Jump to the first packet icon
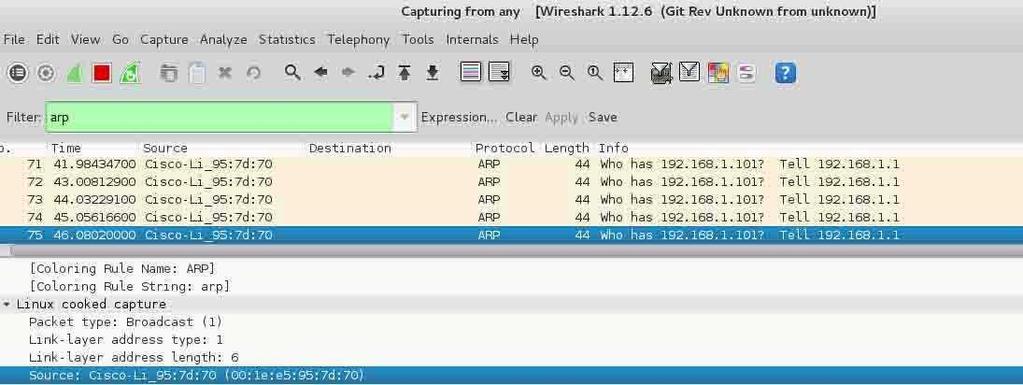The width and height of the screenshot is (1023, 385). (x=405, y=73)
